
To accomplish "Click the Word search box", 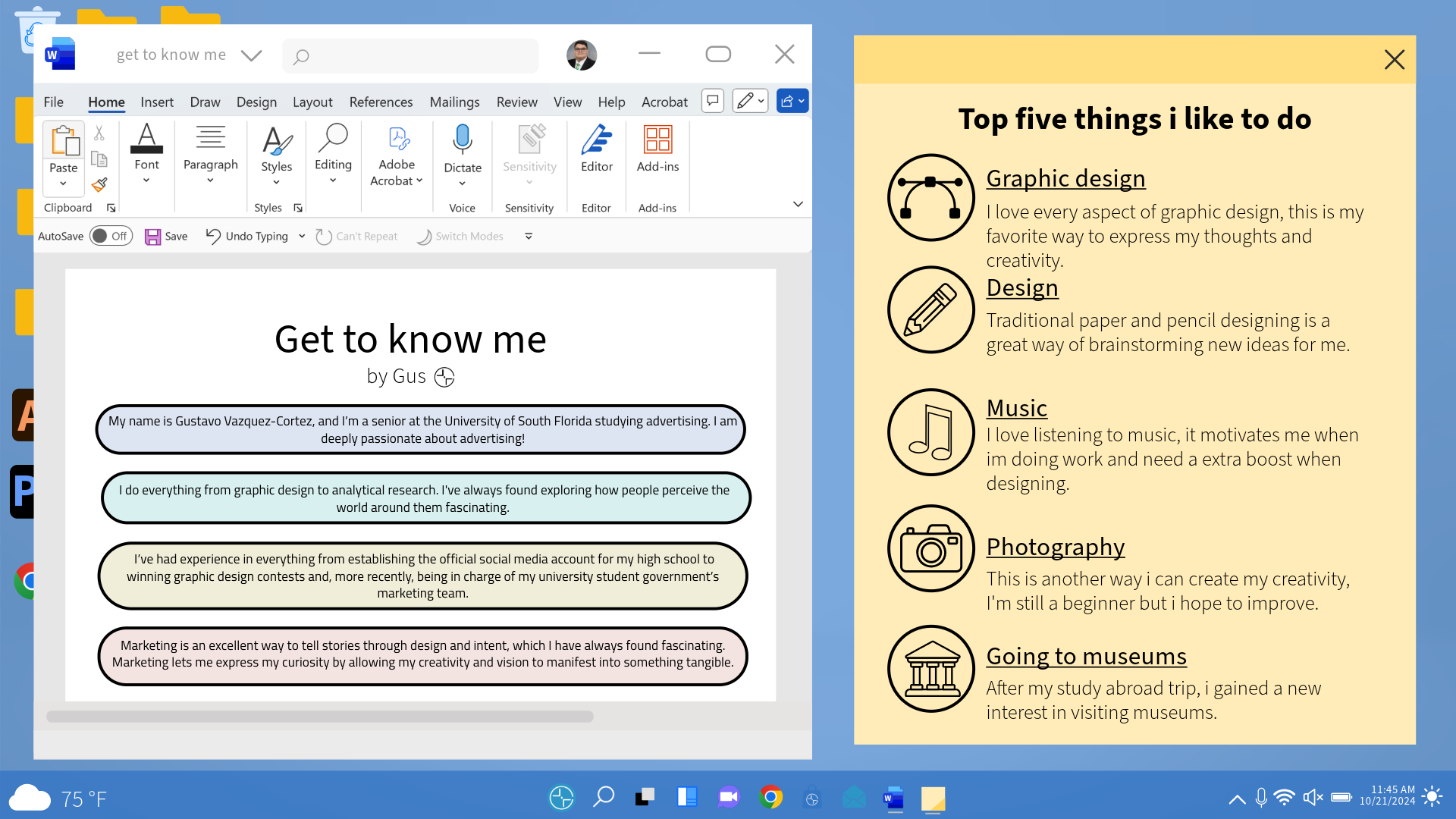I will coord(410,56).
